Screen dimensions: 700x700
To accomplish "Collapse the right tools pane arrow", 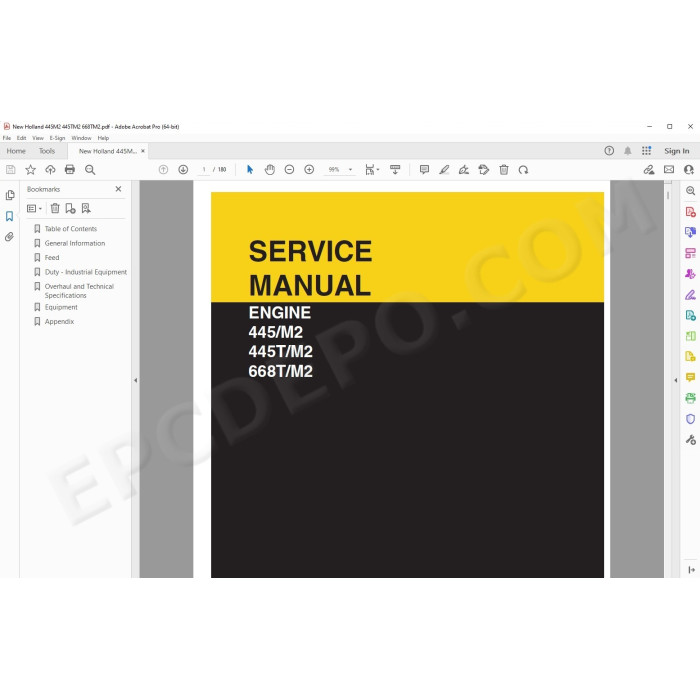I will pos(675,380).
